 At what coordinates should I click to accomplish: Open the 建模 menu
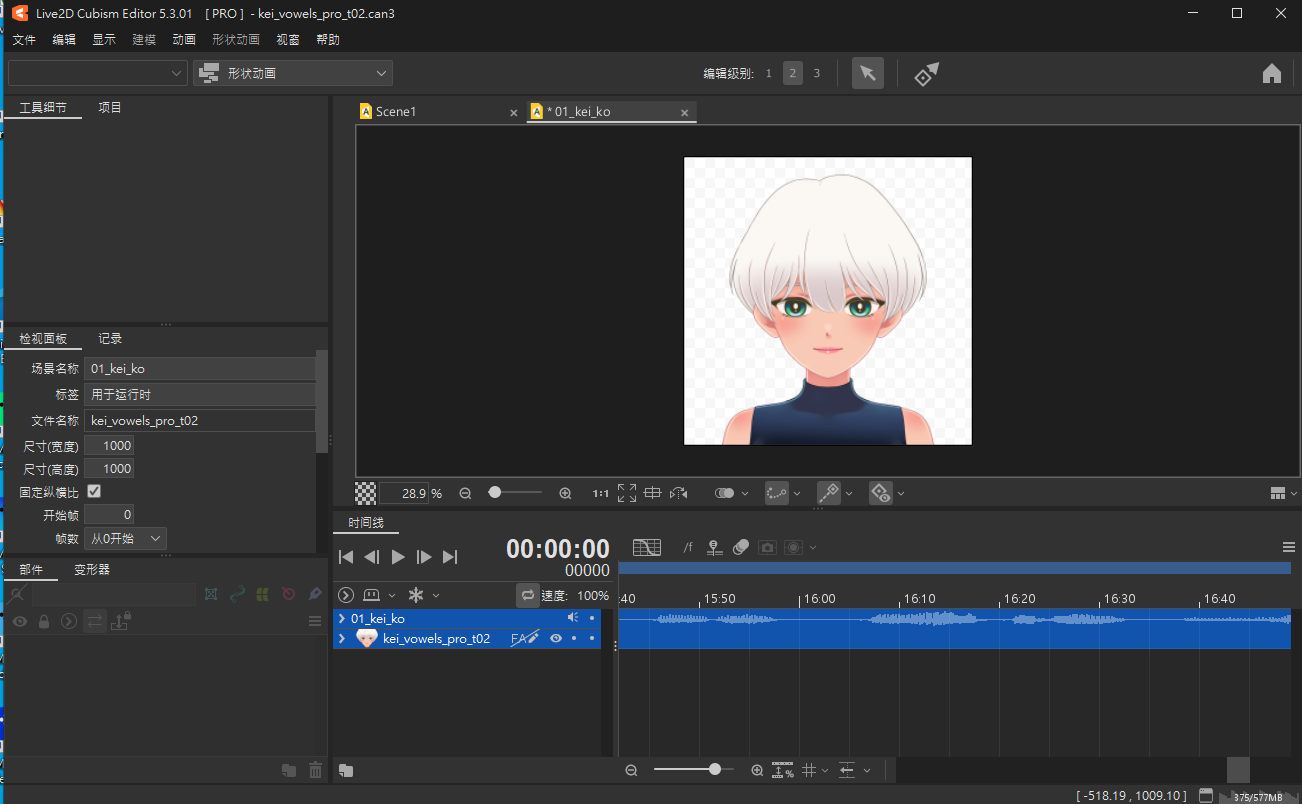144,39
